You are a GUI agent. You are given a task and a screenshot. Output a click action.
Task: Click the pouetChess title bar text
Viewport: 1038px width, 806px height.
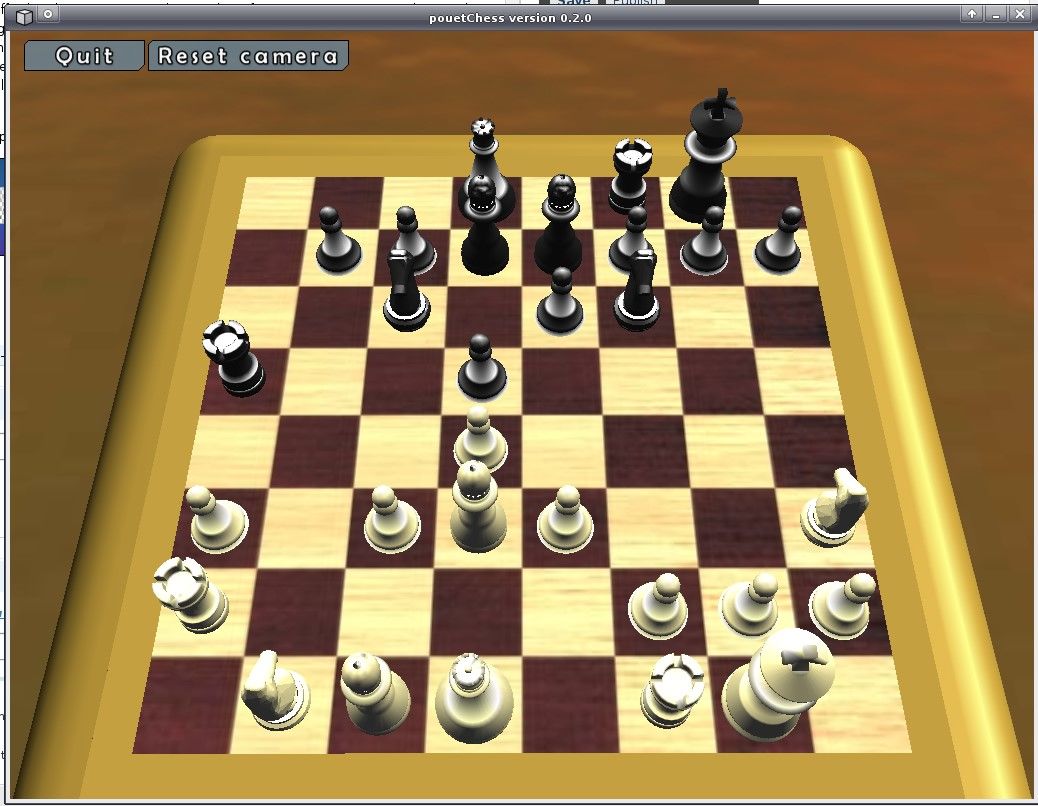pos(517,17)
